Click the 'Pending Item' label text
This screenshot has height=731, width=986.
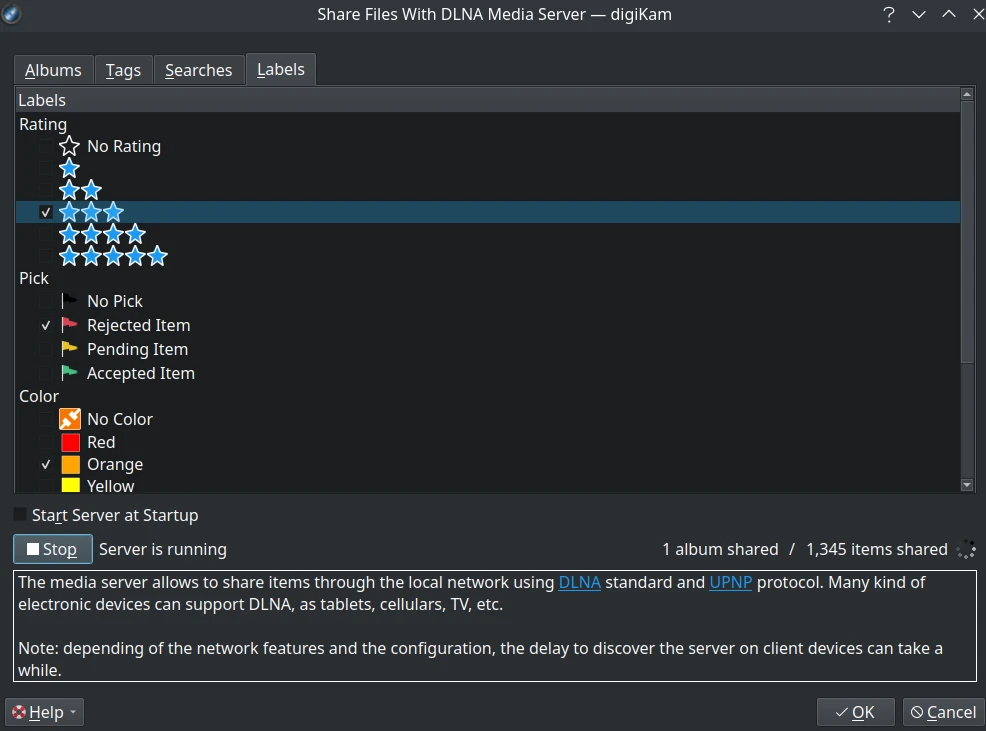[137, 349]
